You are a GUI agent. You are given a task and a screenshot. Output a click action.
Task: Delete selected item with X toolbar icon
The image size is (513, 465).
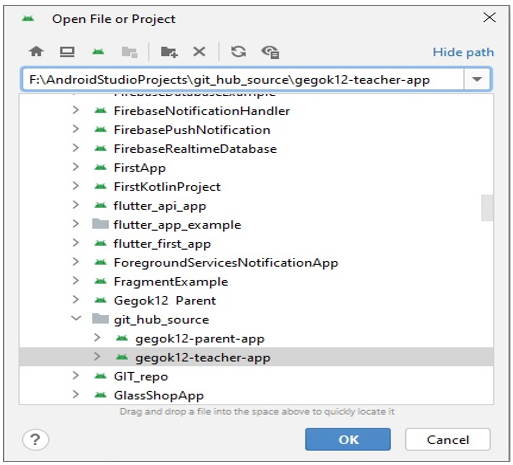(x=199, y=52)
